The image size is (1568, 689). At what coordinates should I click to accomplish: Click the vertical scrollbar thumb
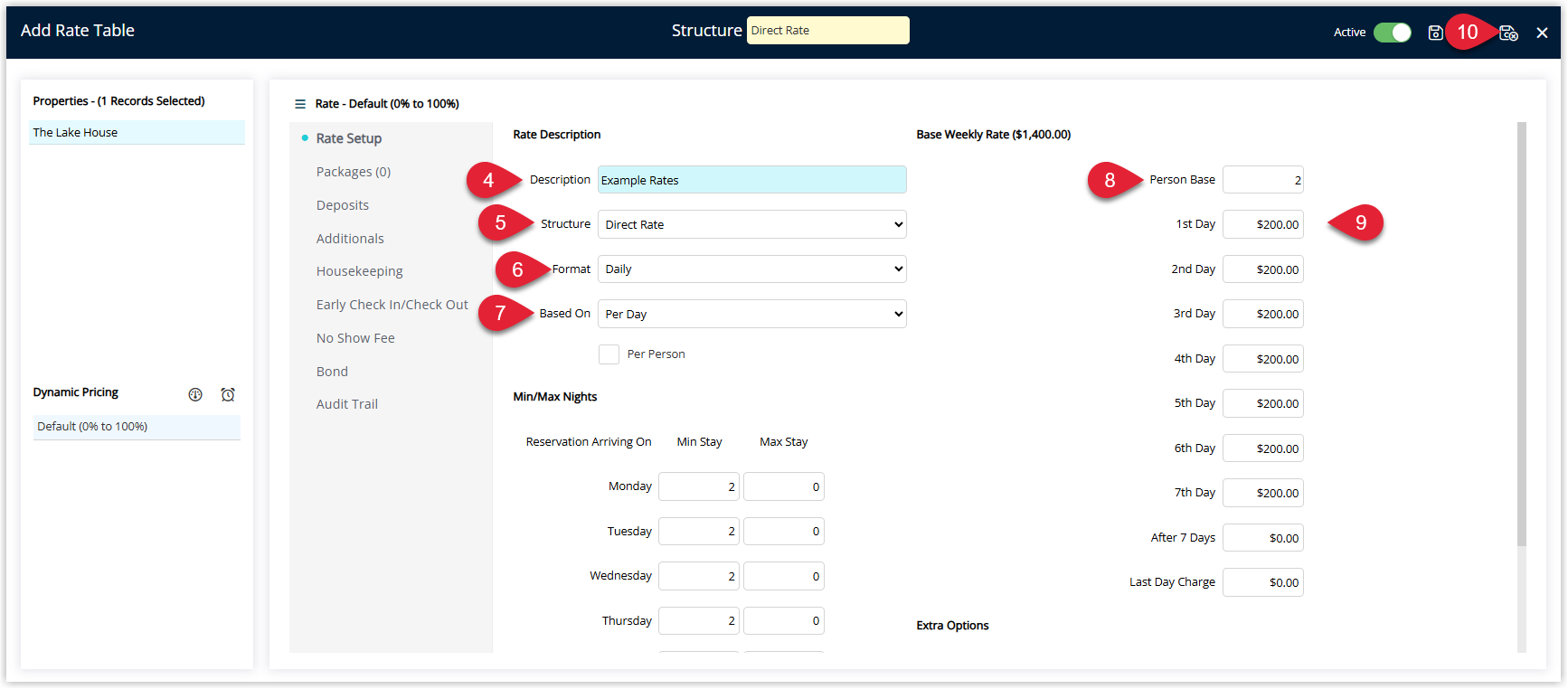1522,335
